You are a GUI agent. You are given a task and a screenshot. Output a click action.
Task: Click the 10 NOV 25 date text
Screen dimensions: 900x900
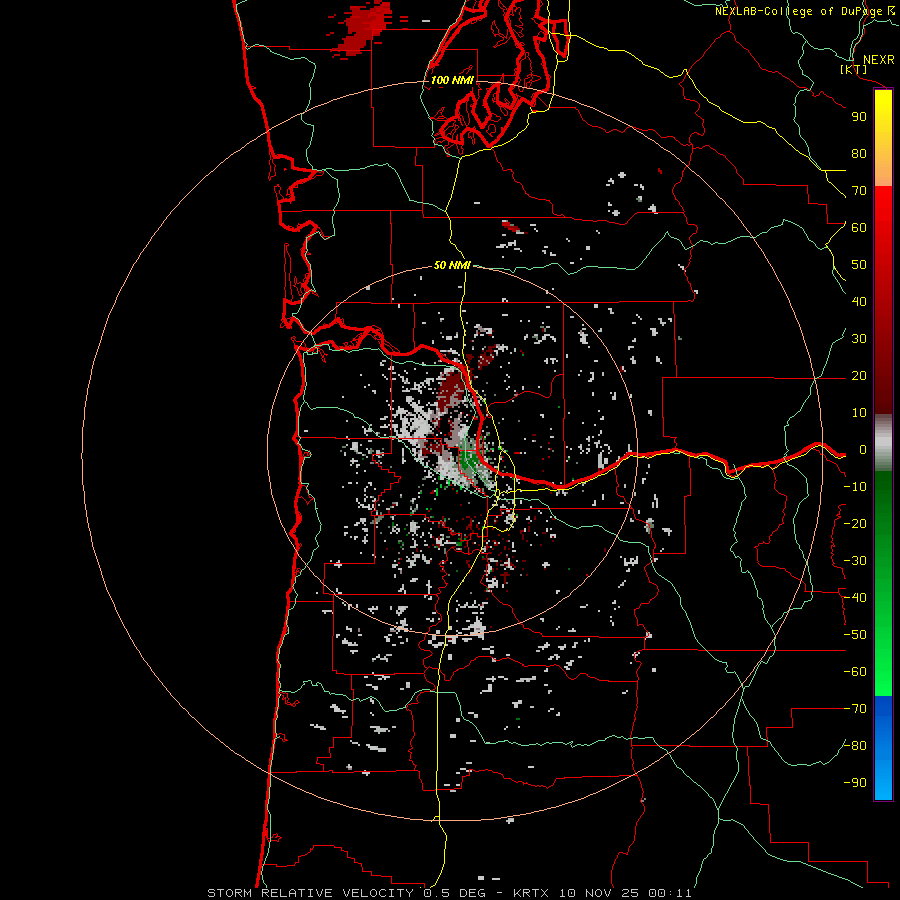[599, 893]
